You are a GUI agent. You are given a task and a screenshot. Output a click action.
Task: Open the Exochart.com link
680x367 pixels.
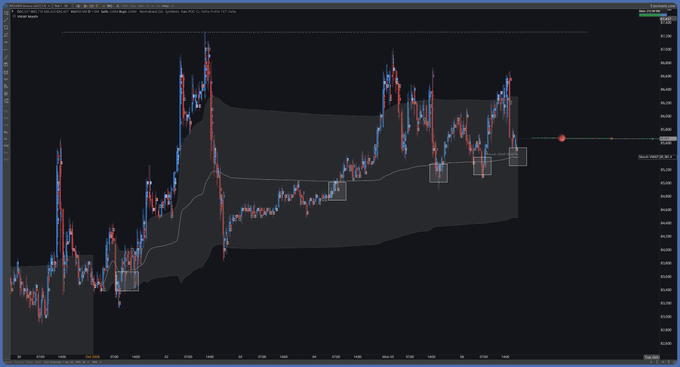click(664, 6)
